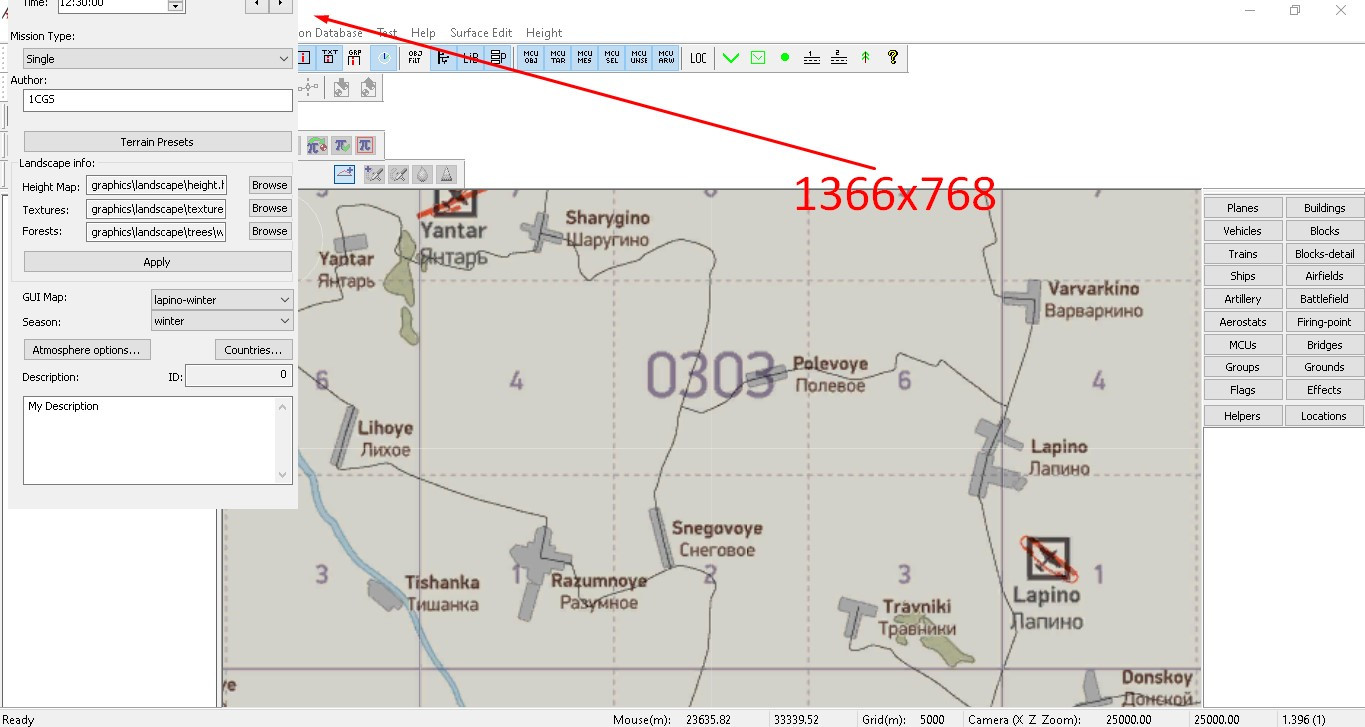Open the Surface Edit menu
Screen dimensions: 1365x727
pyautogui.click(x=481, y=33)
